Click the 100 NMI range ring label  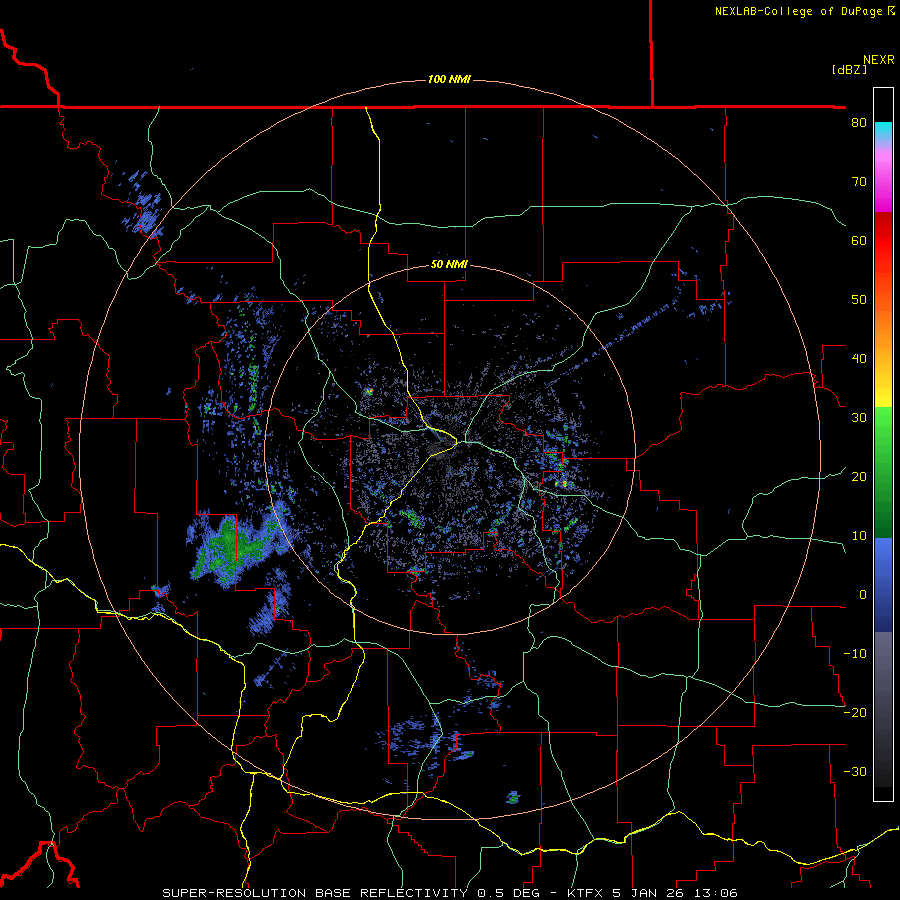coord(449,79)
